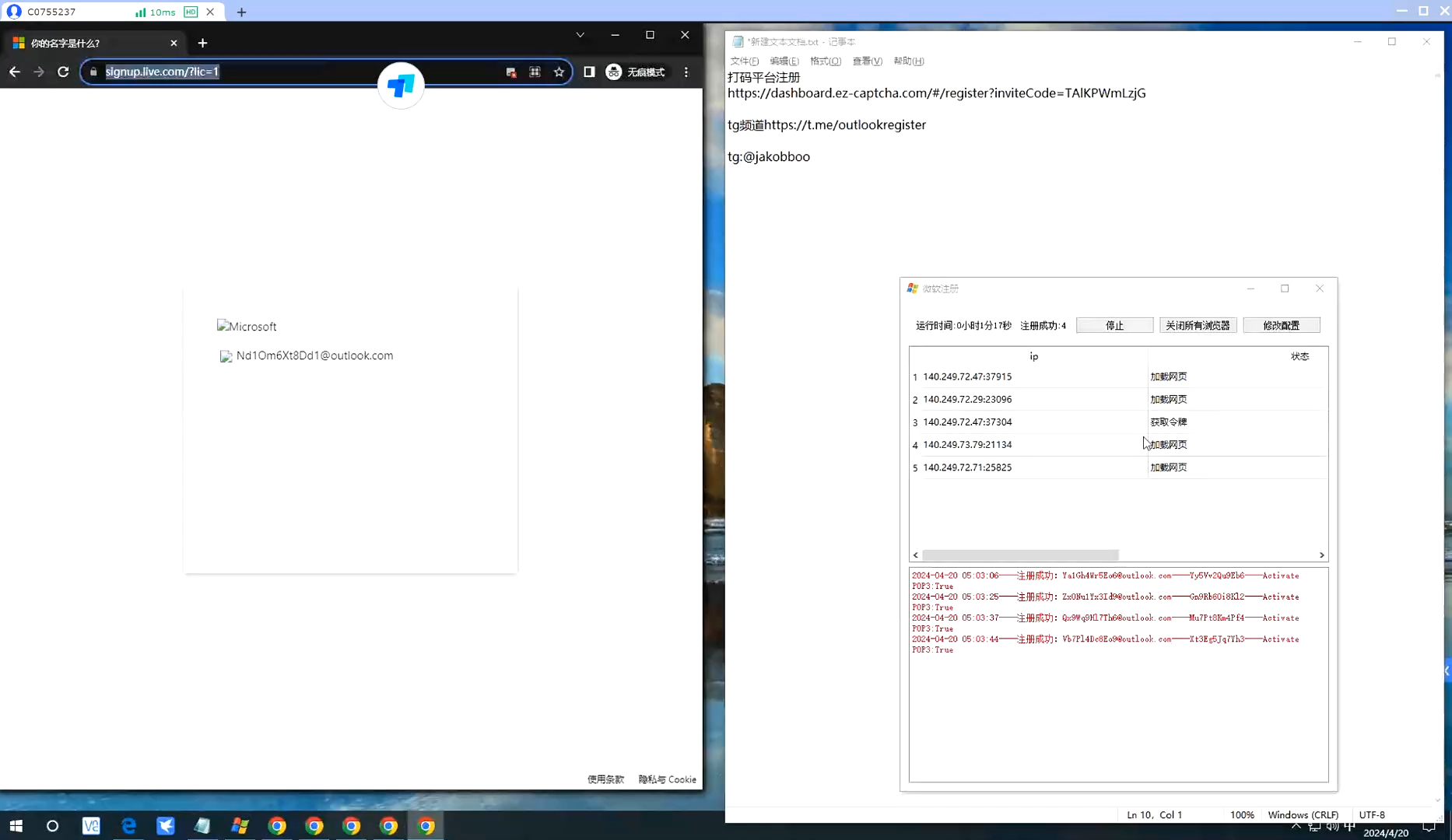Image resolution: width=1452 pixels, height=840 pixels.
Task: Click the horizontal scrollbar thumb in the ip table
Action: [1020, 555]
